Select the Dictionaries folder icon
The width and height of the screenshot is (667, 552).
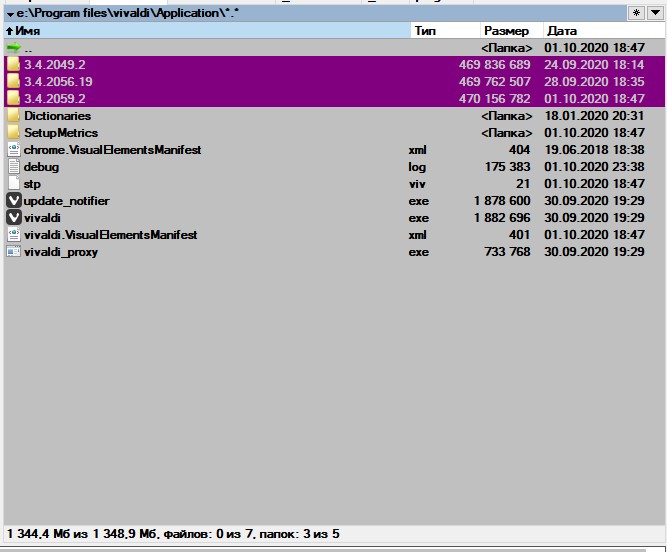click(x=13, y=116)
